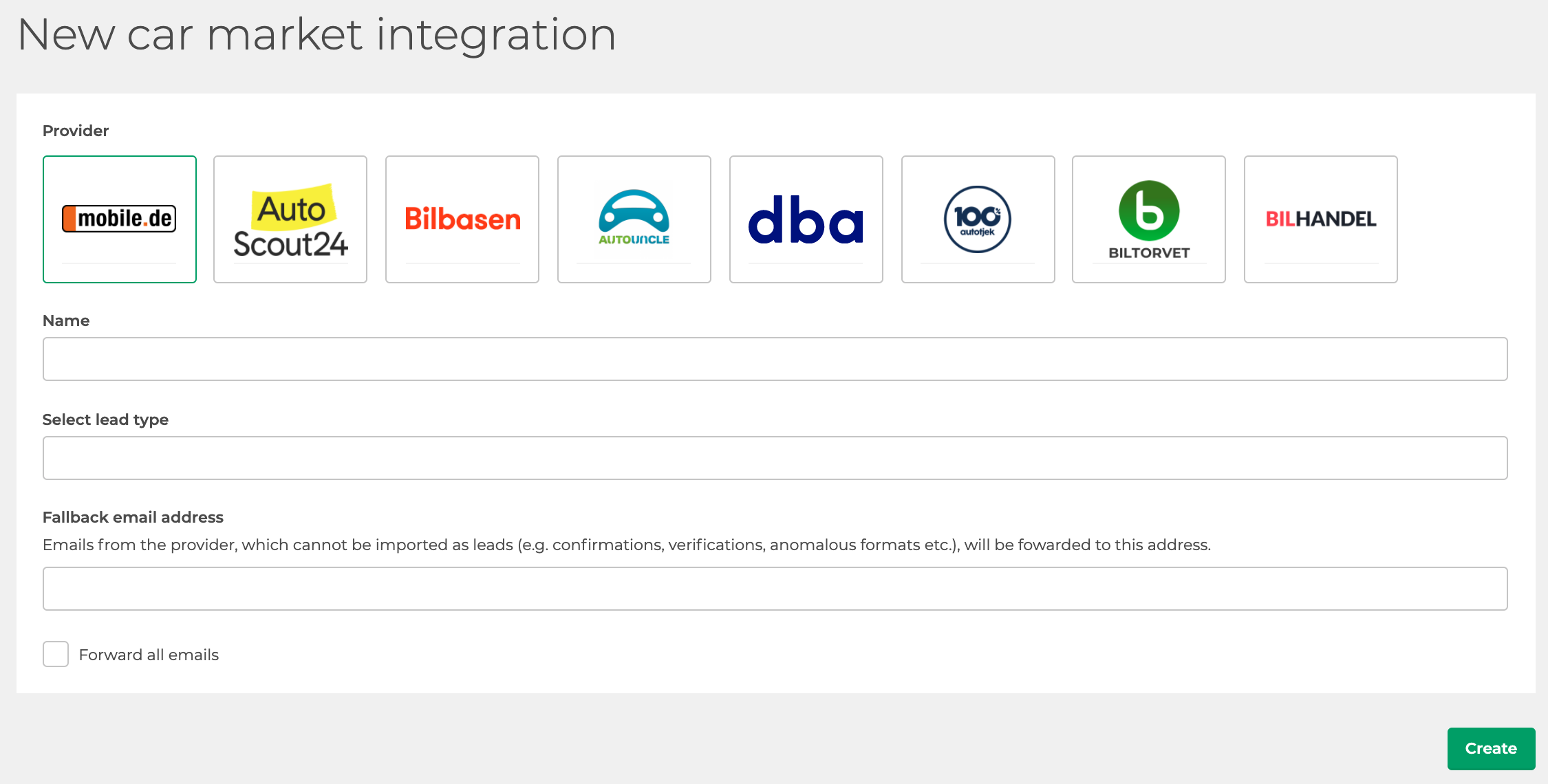Select the mobile.de provider card
The image size is (1548, 784).
tap(120, 219)
